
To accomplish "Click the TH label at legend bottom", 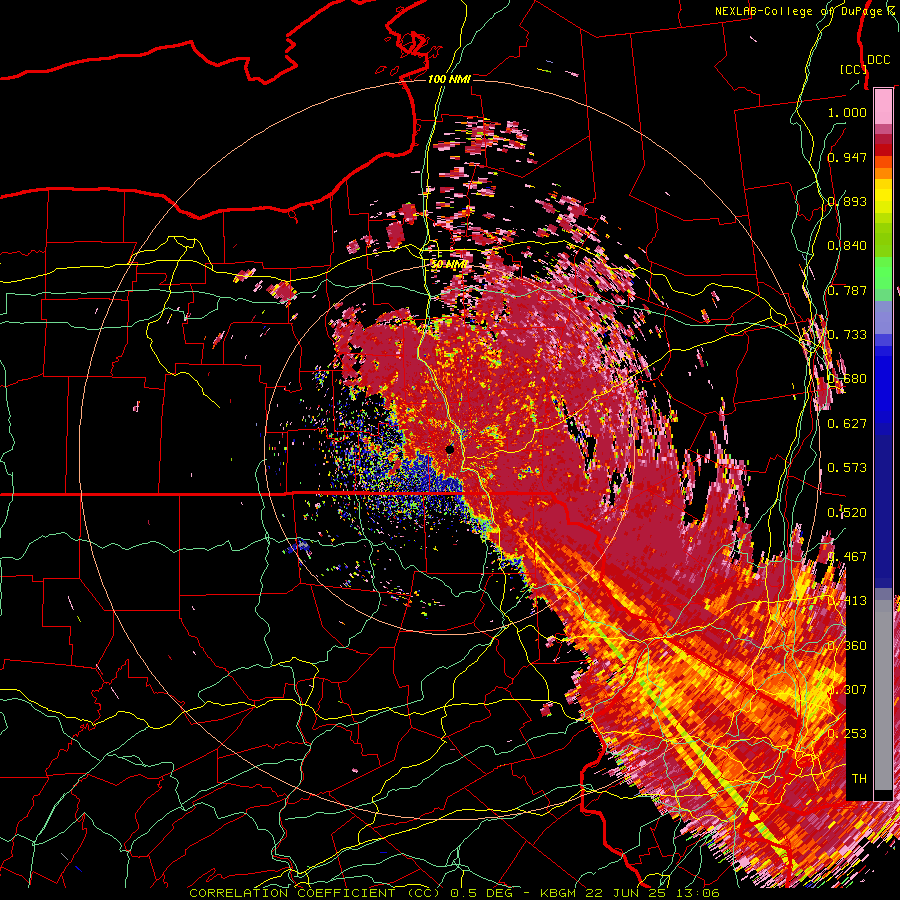I will point(859,779).
